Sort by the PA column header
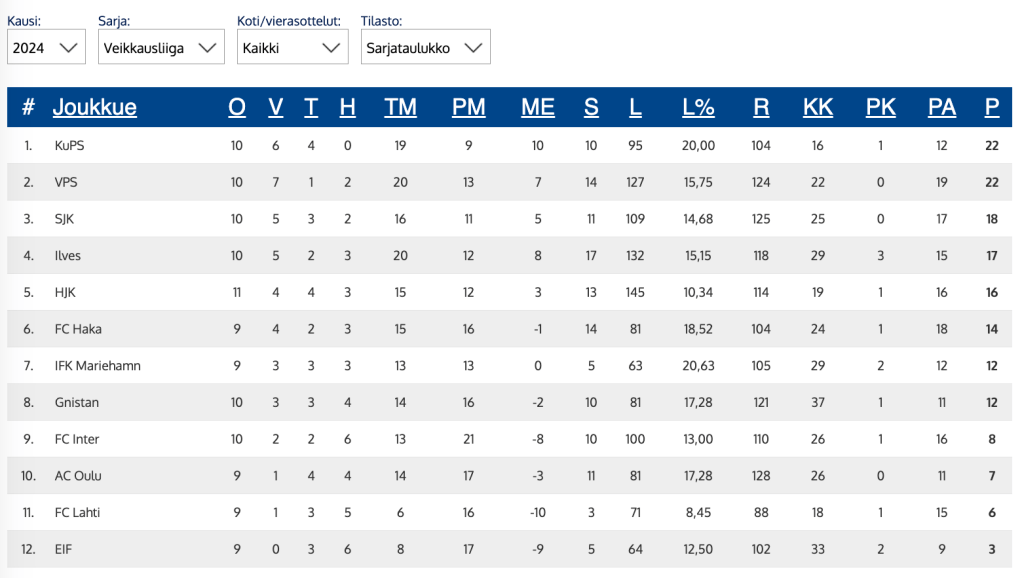This screenshot has width=1022, height=578. (941, 107)
